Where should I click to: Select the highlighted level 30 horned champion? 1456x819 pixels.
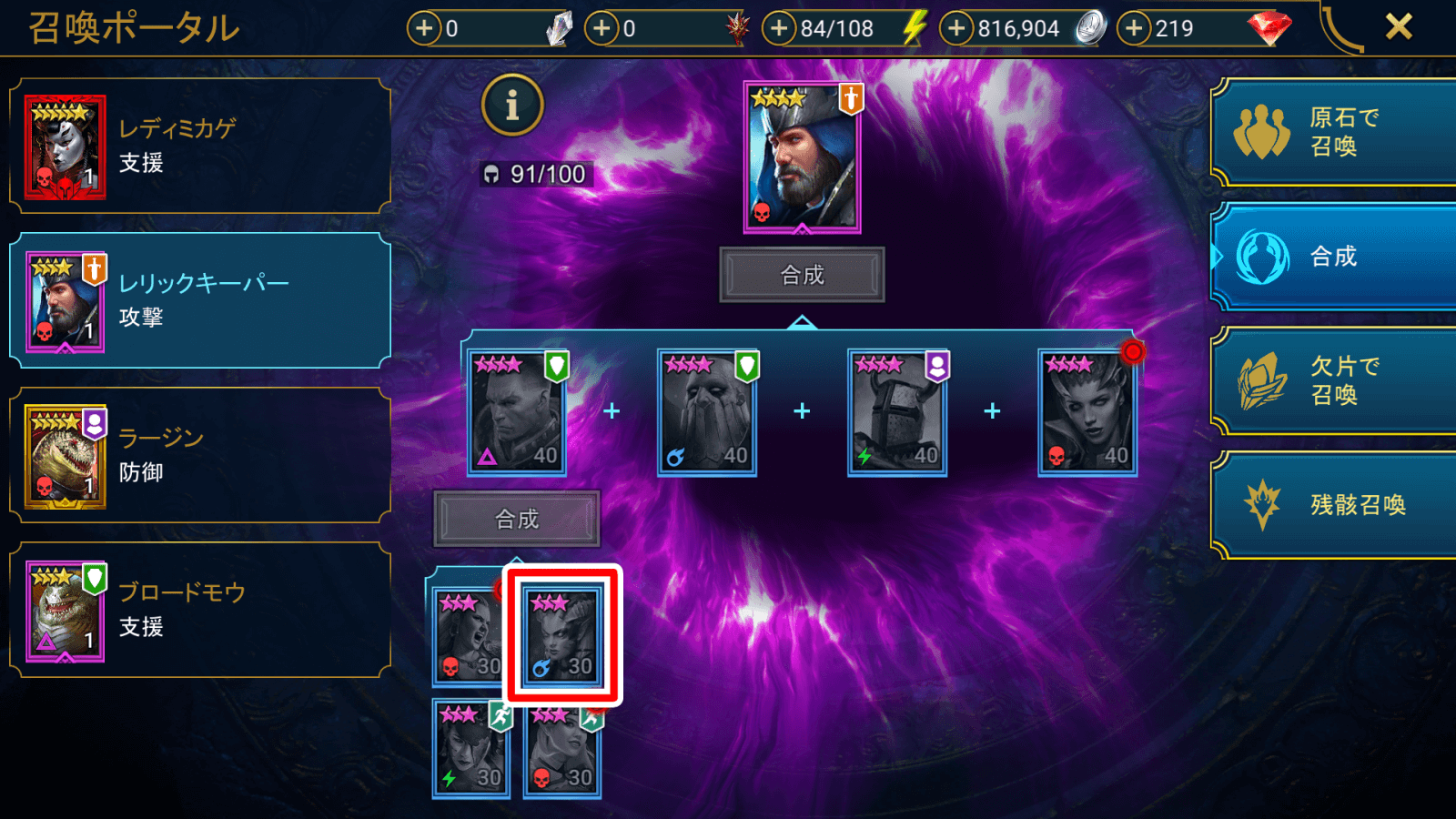coord(562,635)
